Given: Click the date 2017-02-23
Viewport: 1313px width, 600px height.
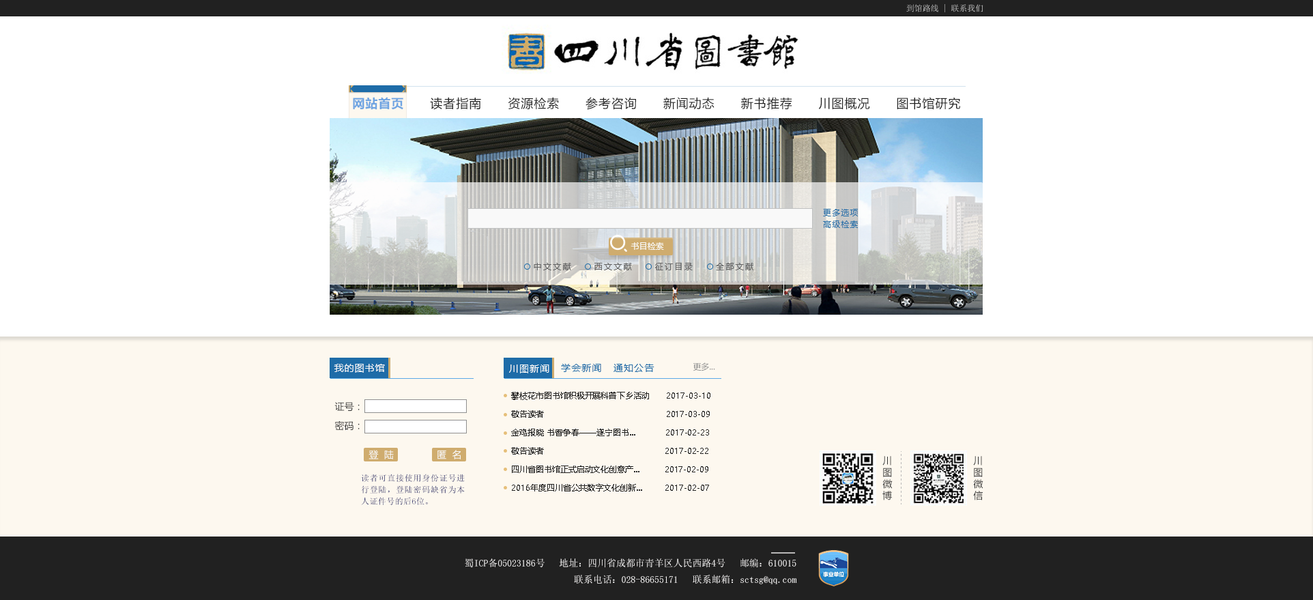Looking at the screenshot, I should (x=687, y=433).
